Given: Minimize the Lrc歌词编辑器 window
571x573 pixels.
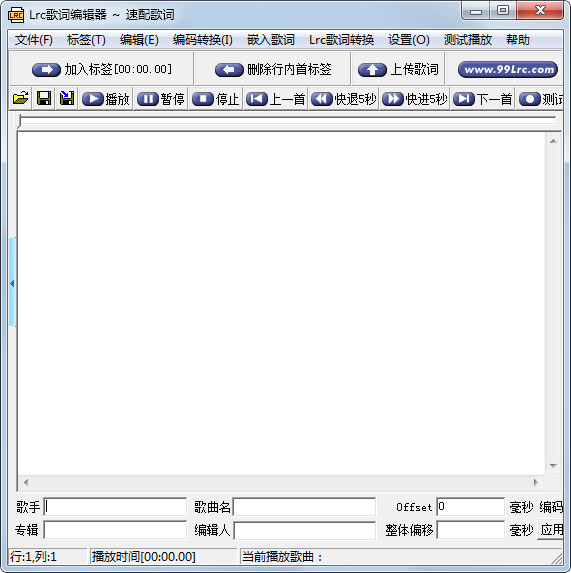Looking at the screenshot, I should 476,11.
